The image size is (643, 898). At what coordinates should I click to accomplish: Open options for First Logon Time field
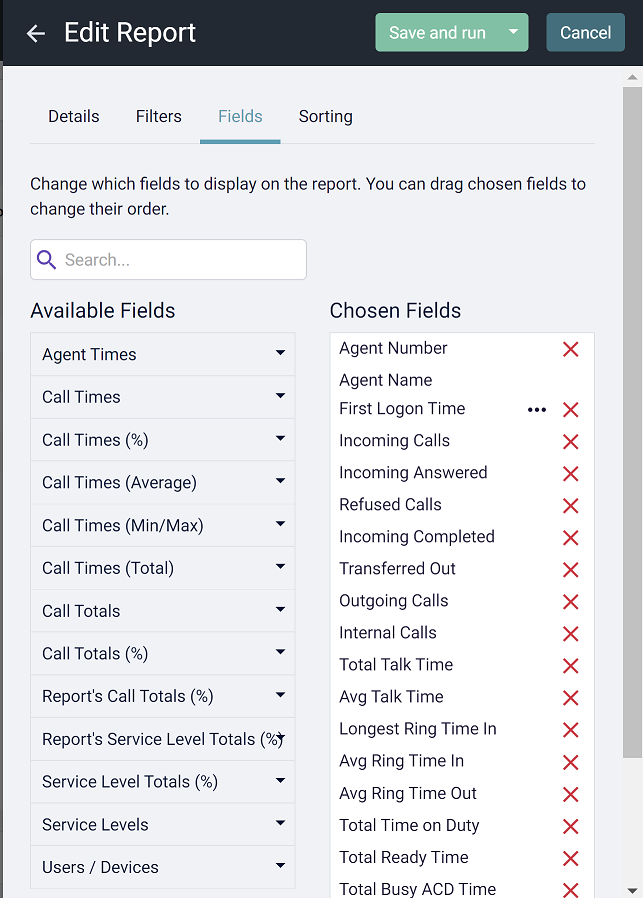tap(537, 409)
